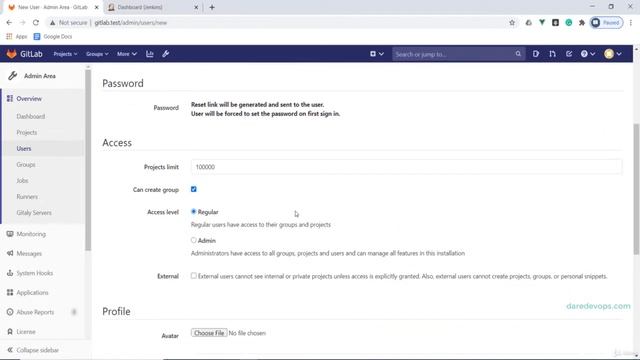Expand the More navigation menu
This screenshot has width=640, height=360.
pos(127,54)
